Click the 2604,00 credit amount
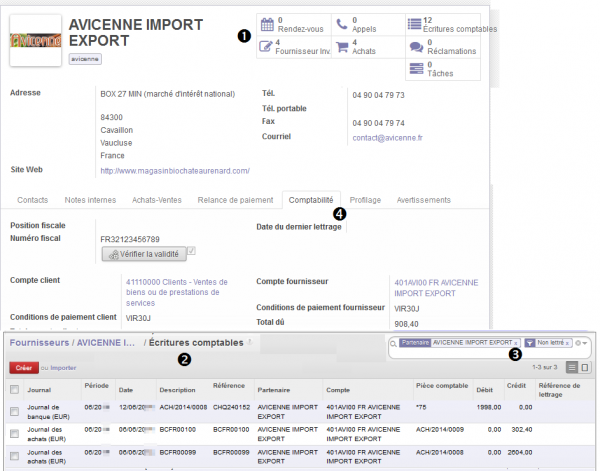The height and width of the screenshot is (471, 600). [520, 452]
